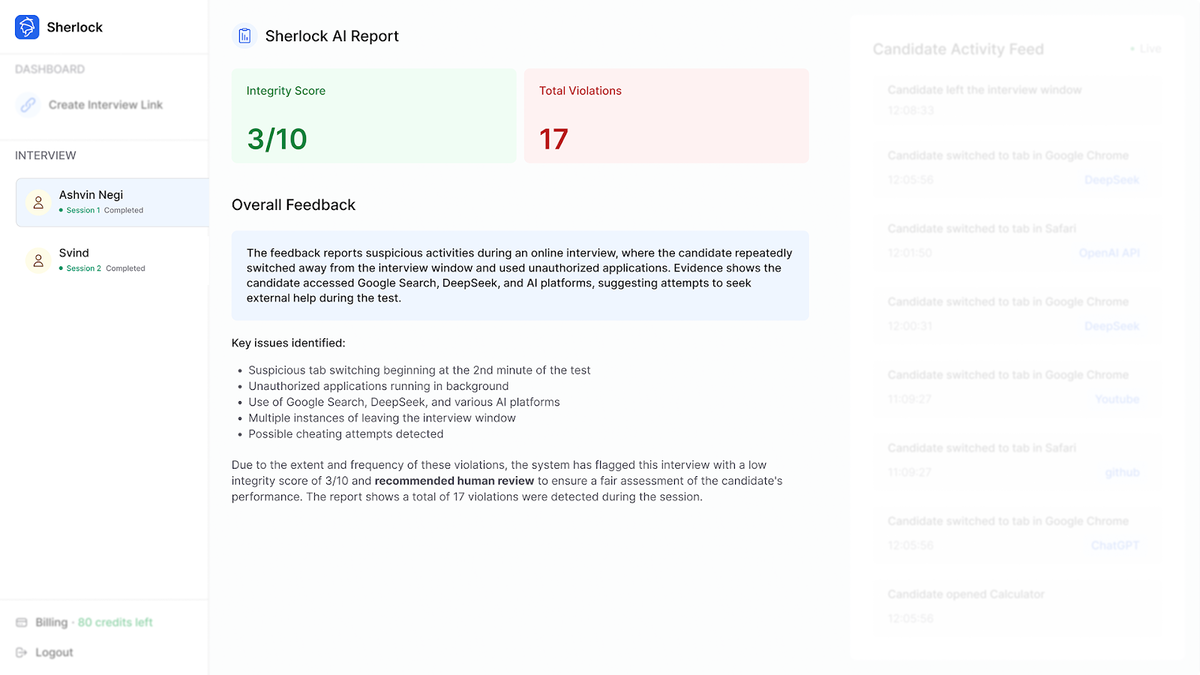
Task: Click the Integrity Score 3/10 card
Action: pos(374,115)
